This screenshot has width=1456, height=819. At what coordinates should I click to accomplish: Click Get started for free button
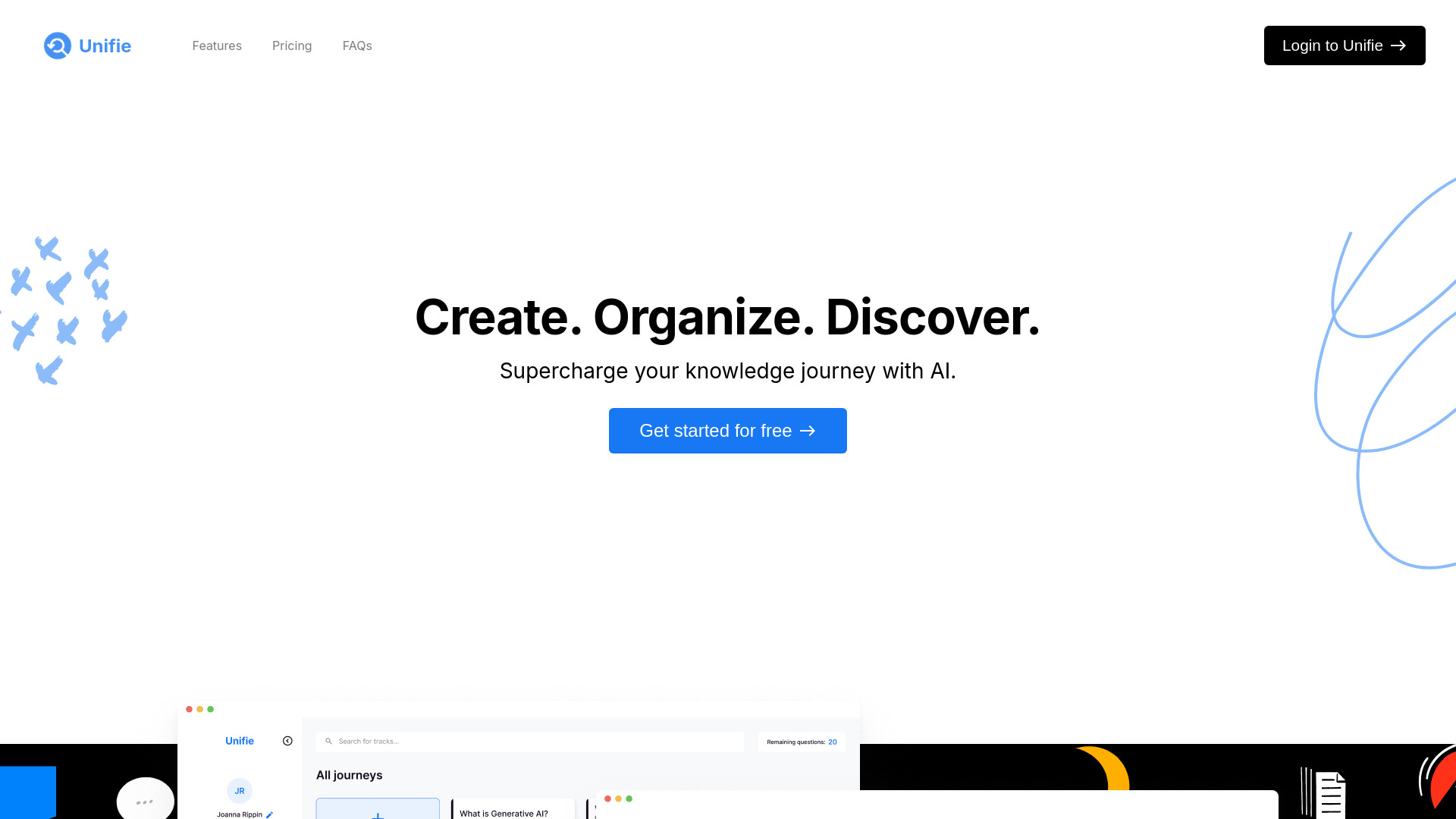click(x=728, y=430)
